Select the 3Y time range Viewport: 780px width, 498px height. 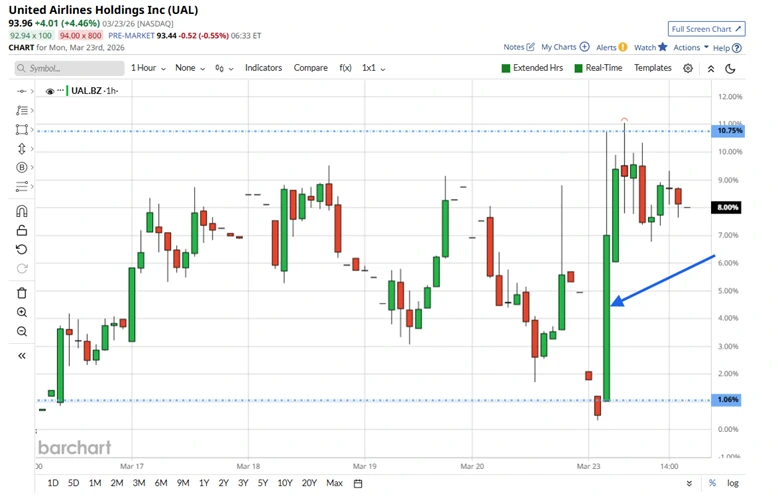[x=243, y=483]
